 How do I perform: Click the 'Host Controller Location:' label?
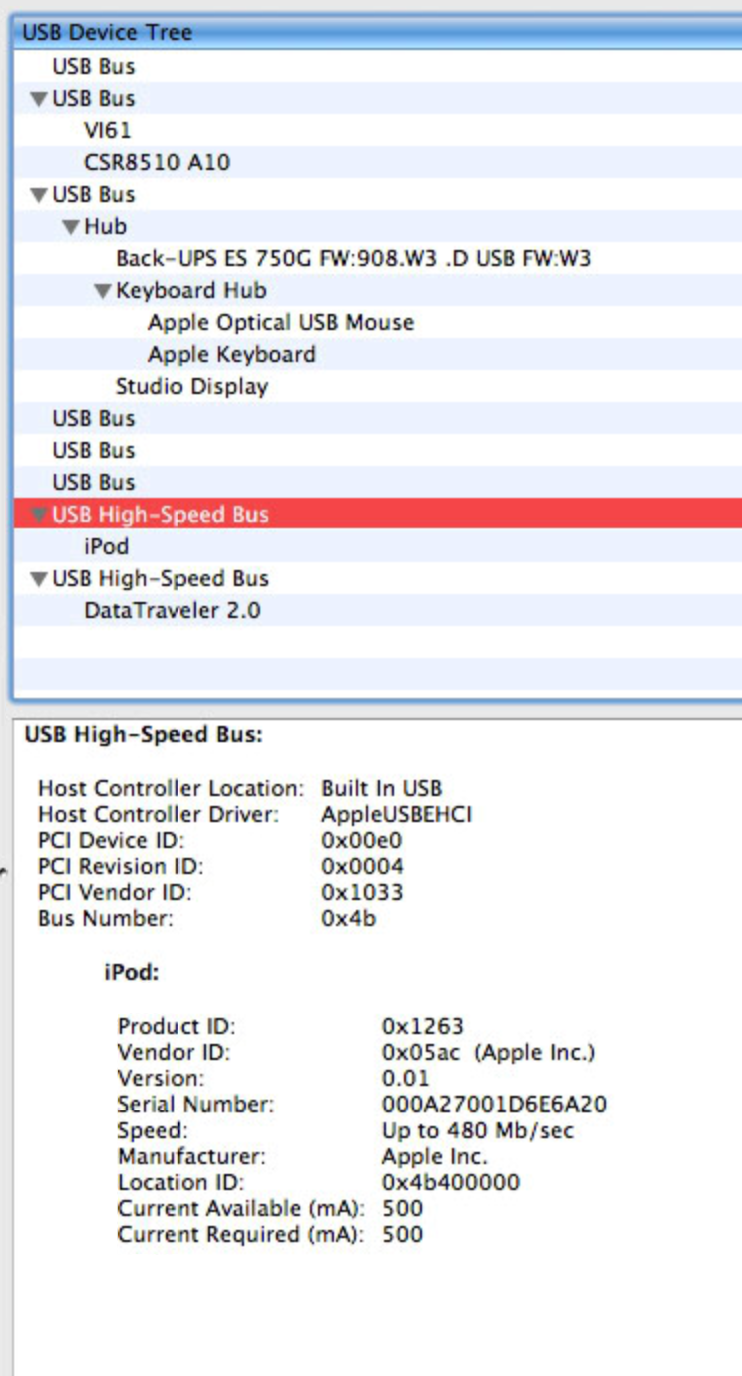click(x=171, y=788)
